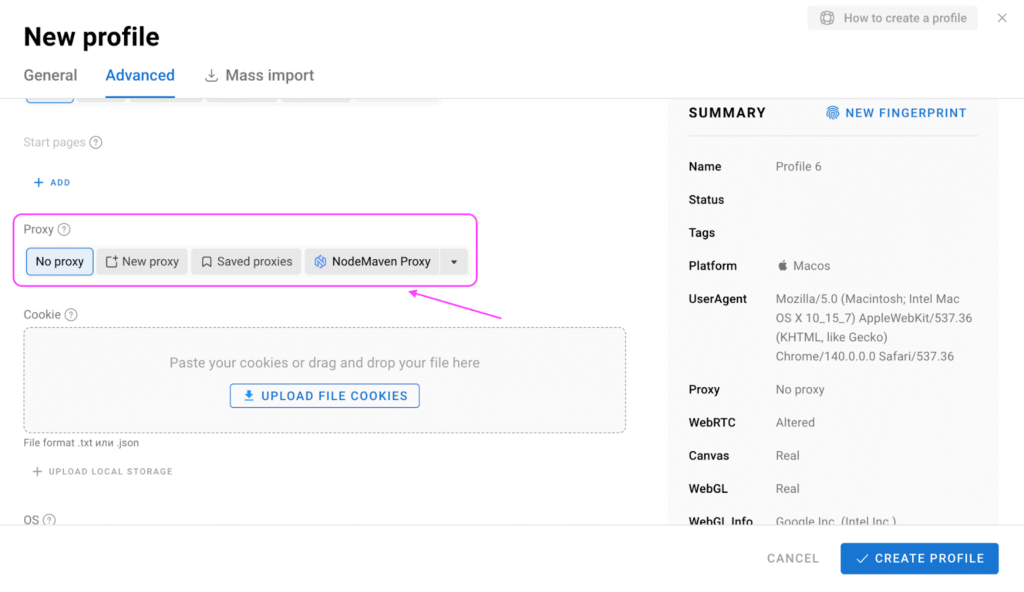Image resolution: width=1024 pixels, height=592 pixels.
Task: Click the Start pages help icon
Action: coord(96,143)
